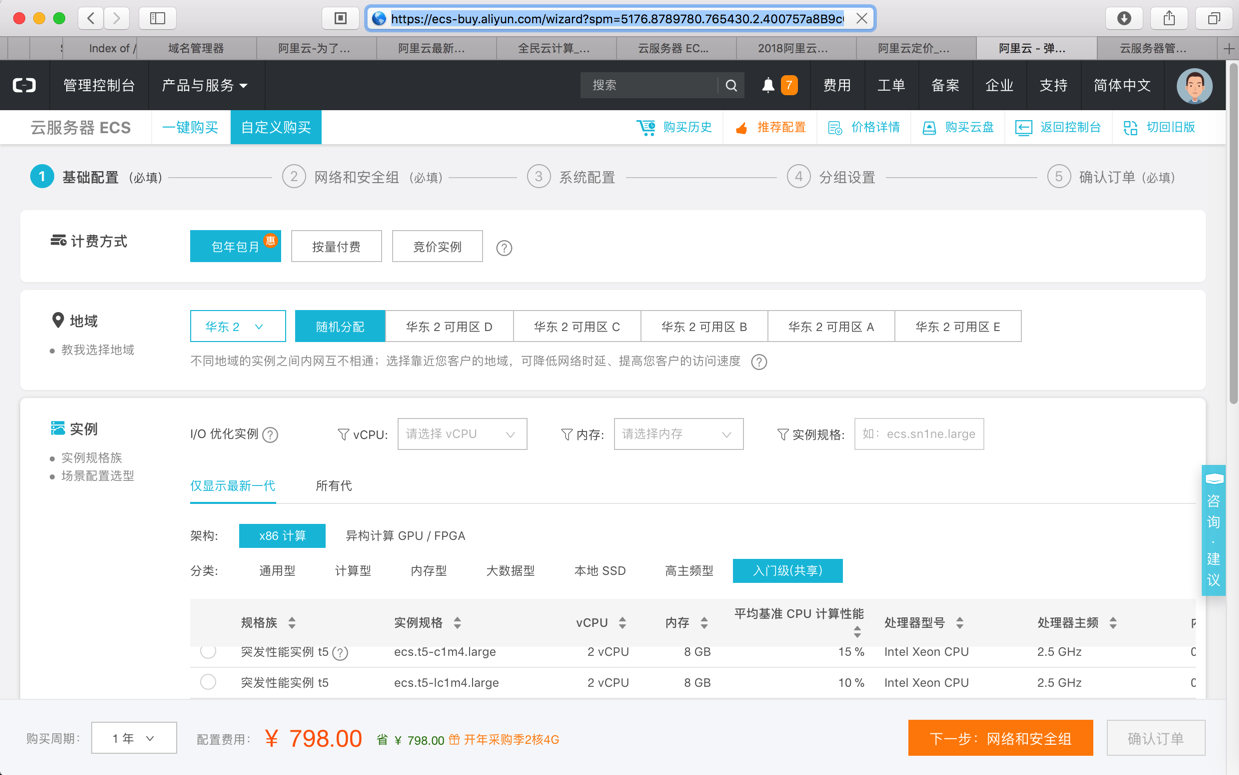Click the search magnifier icon
Viewport: 1239px width, 775px height.
point(731,86)
